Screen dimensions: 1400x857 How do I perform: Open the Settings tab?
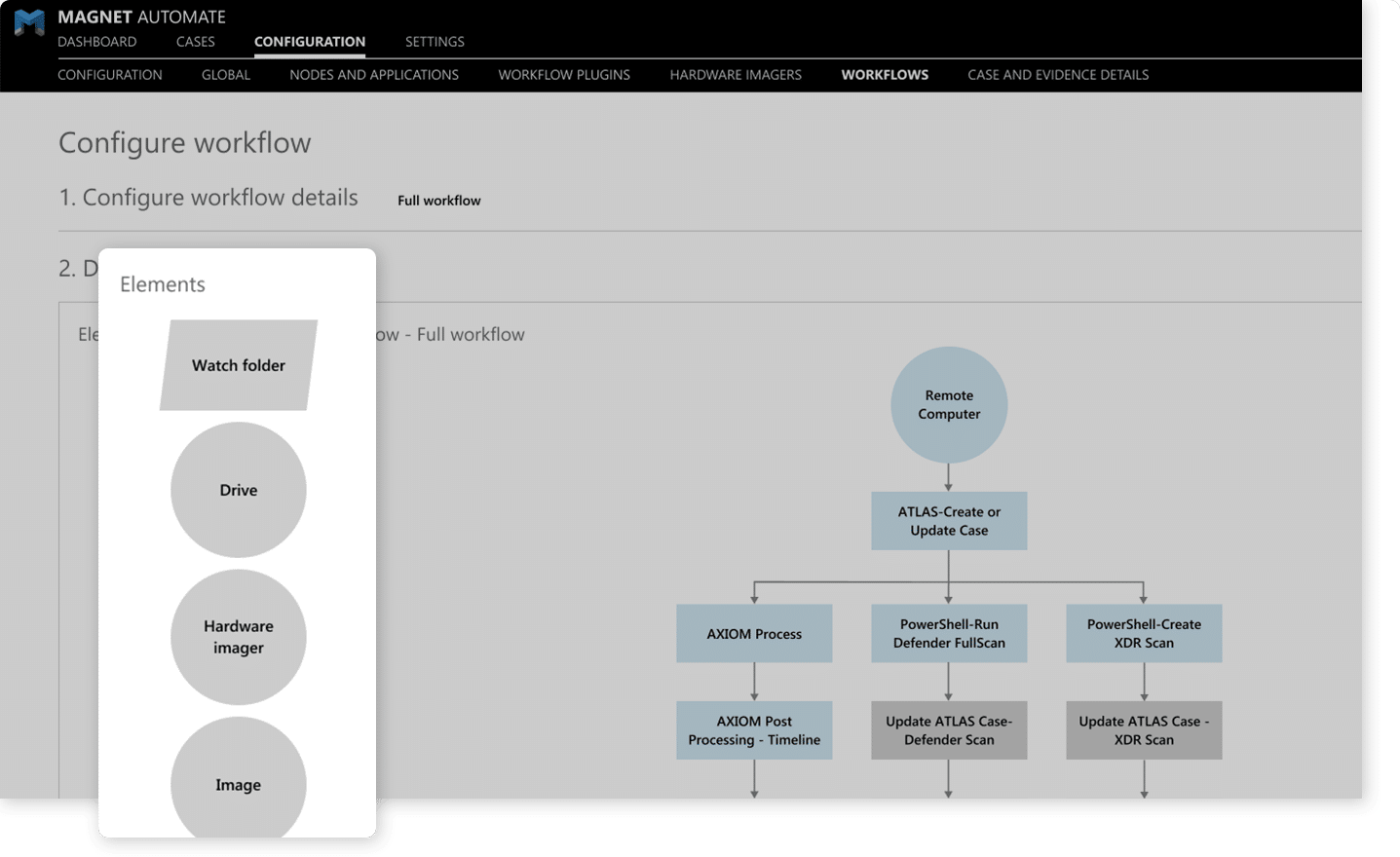click(435, 42)
